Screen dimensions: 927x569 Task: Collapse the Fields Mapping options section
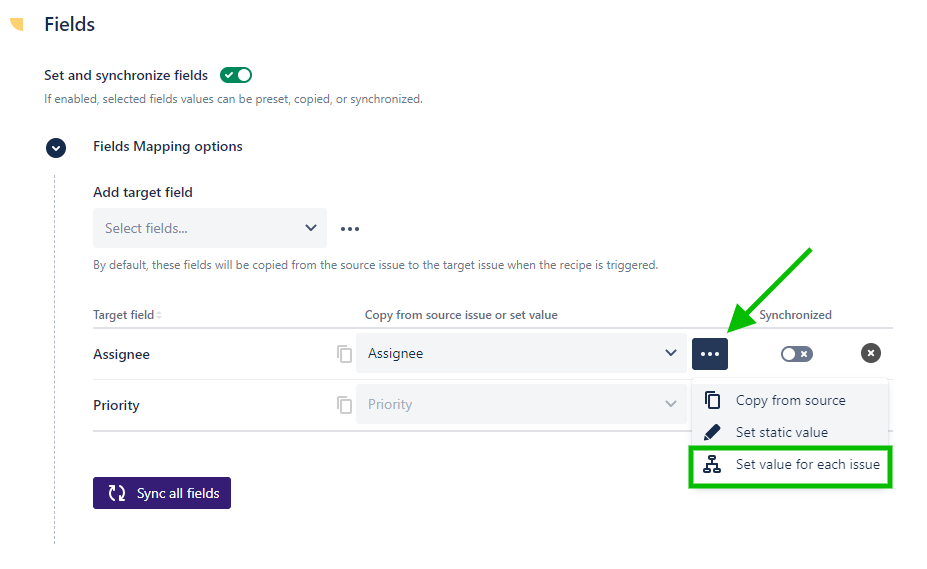coord(56,147)
